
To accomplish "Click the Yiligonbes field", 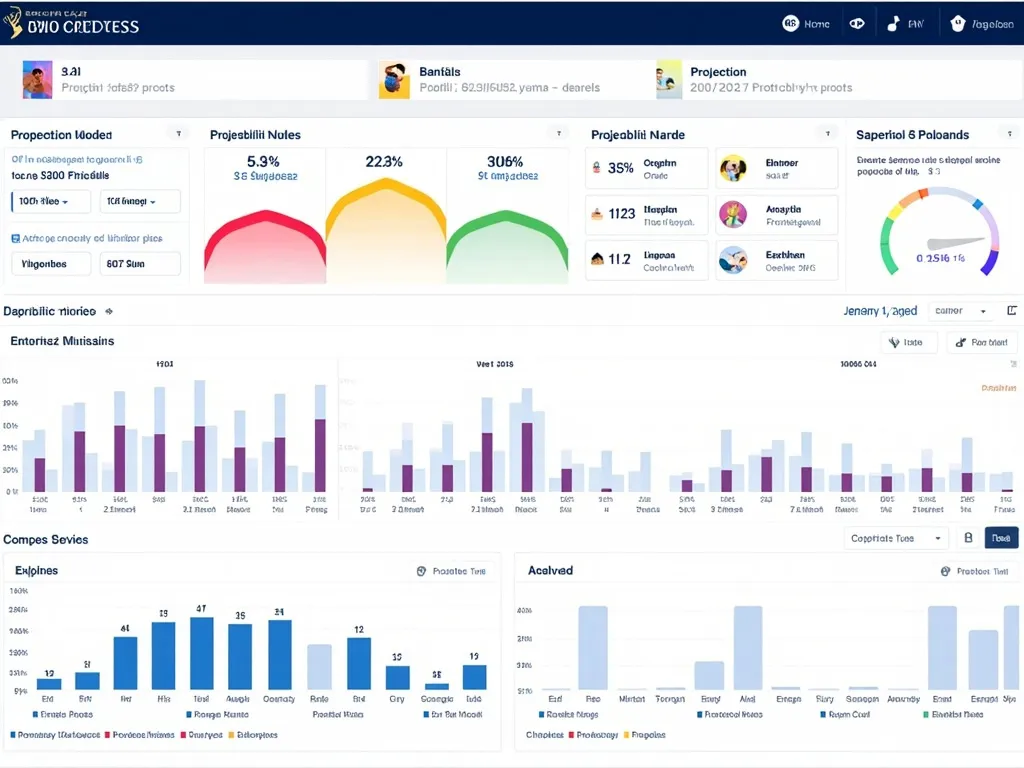I will (51, 264).
